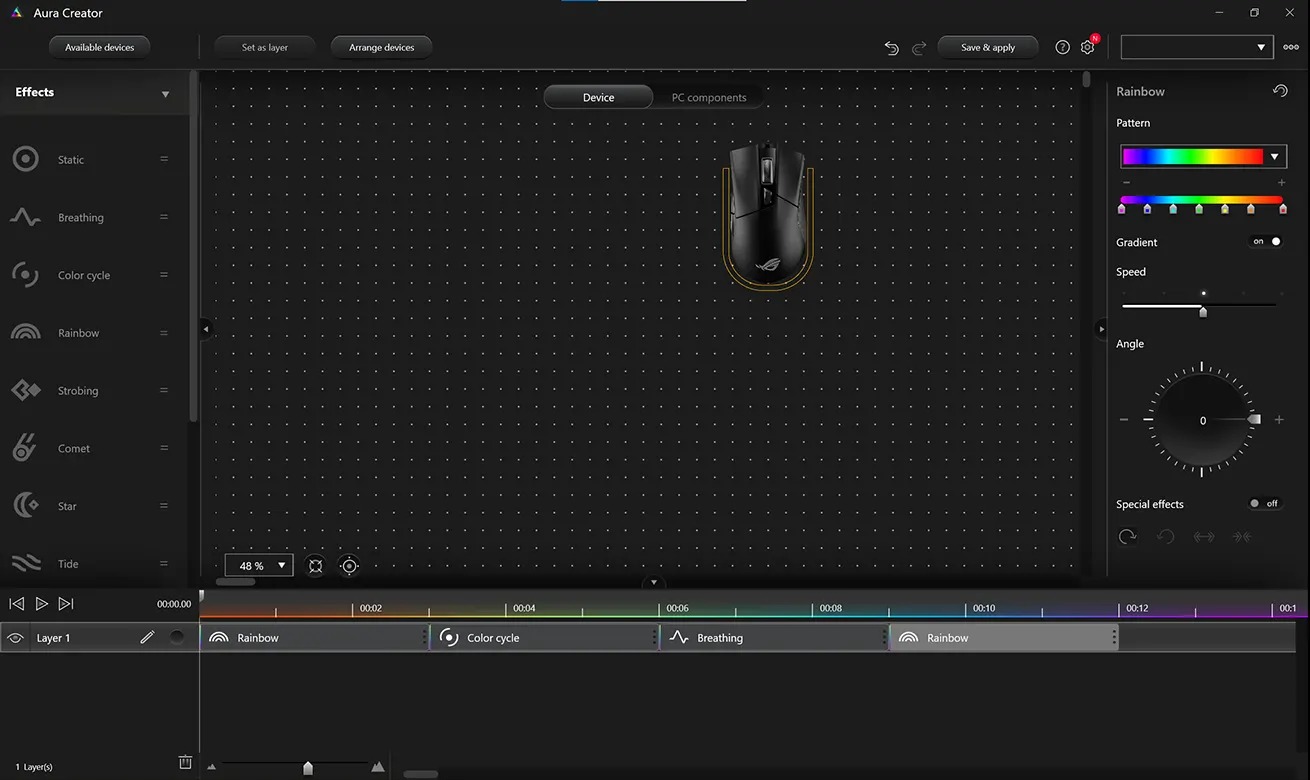Select the Breathing block in timeline

[x=774, y=638]
